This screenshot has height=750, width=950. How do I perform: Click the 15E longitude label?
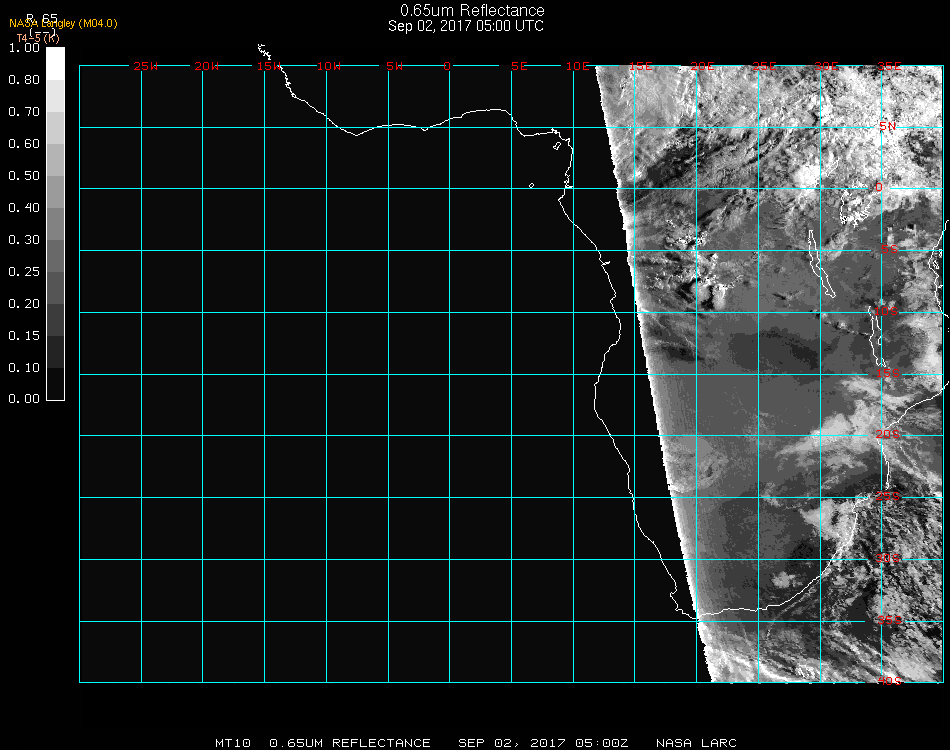tap(641, 66)
